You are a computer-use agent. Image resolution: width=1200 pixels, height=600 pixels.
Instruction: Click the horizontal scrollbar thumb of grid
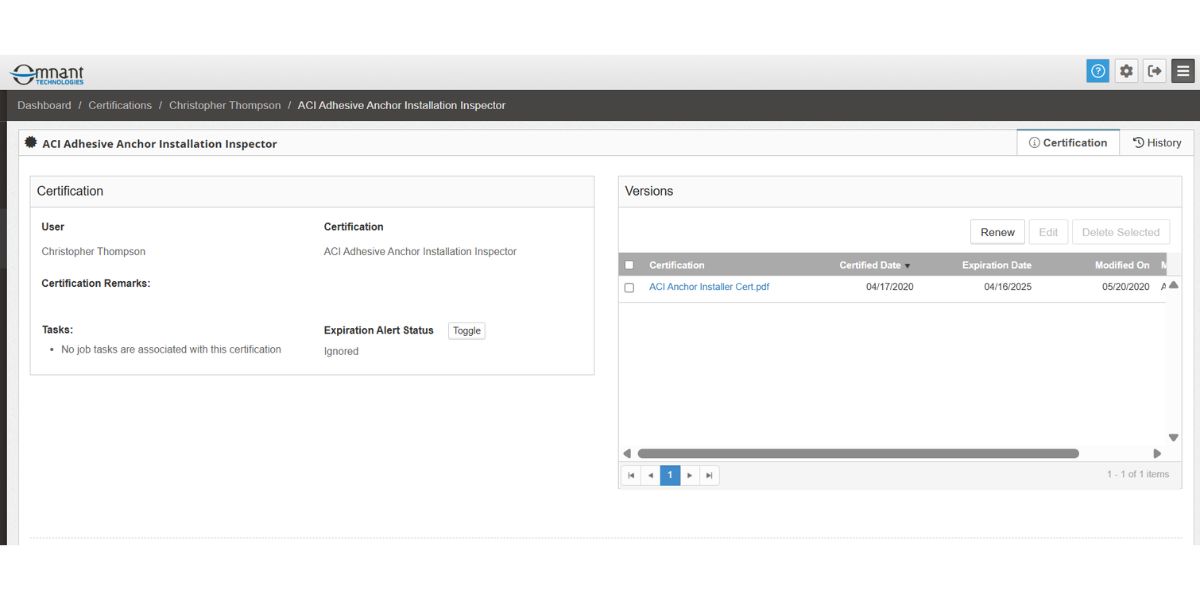[x=858, y=453]
